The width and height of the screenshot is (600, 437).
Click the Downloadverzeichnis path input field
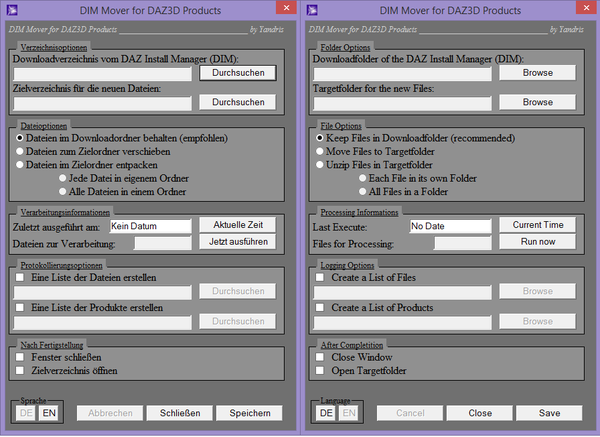[x=103, y=74]
